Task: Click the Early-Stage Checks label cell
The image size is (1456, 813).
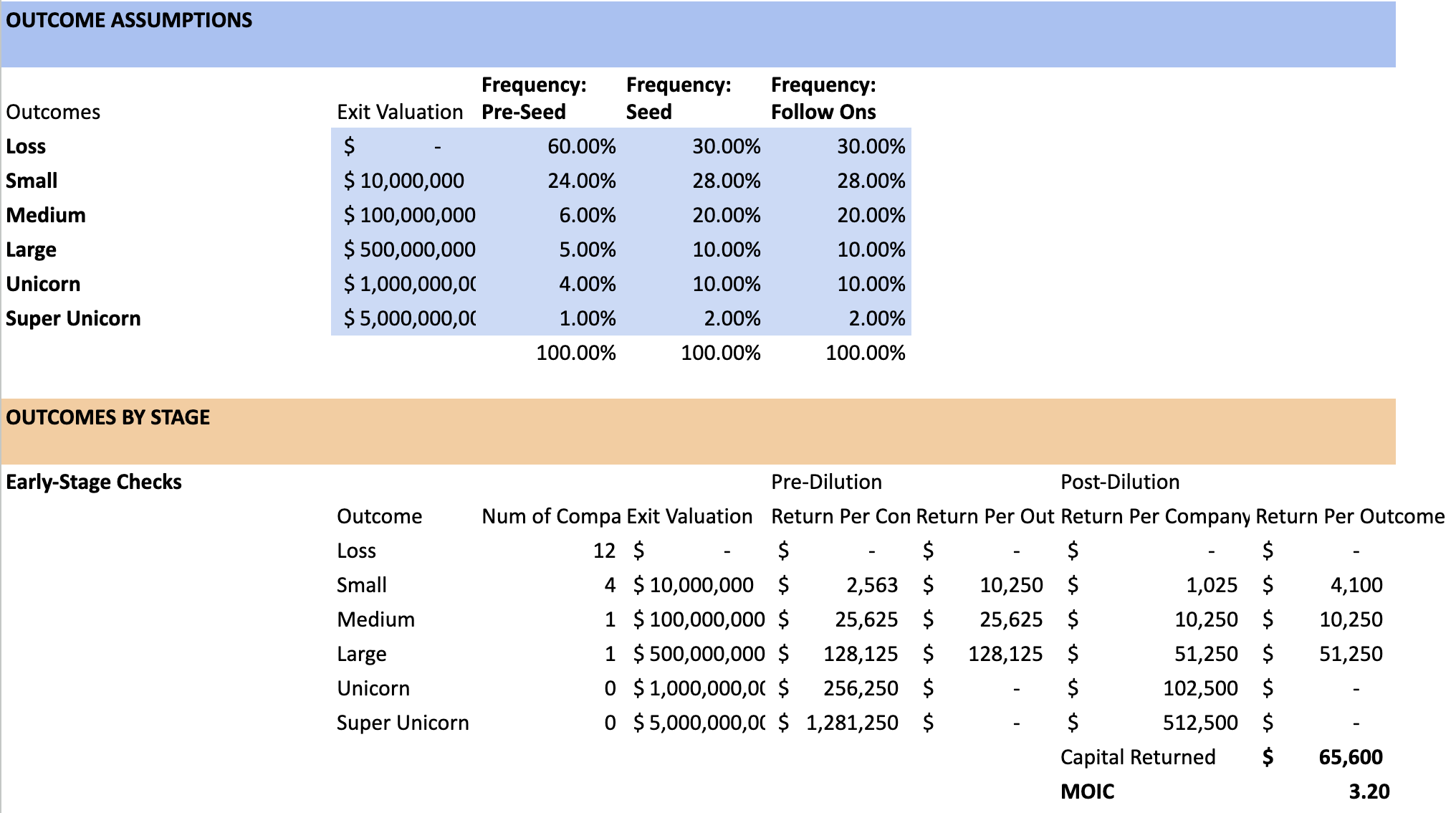Action: coord(94,482)
